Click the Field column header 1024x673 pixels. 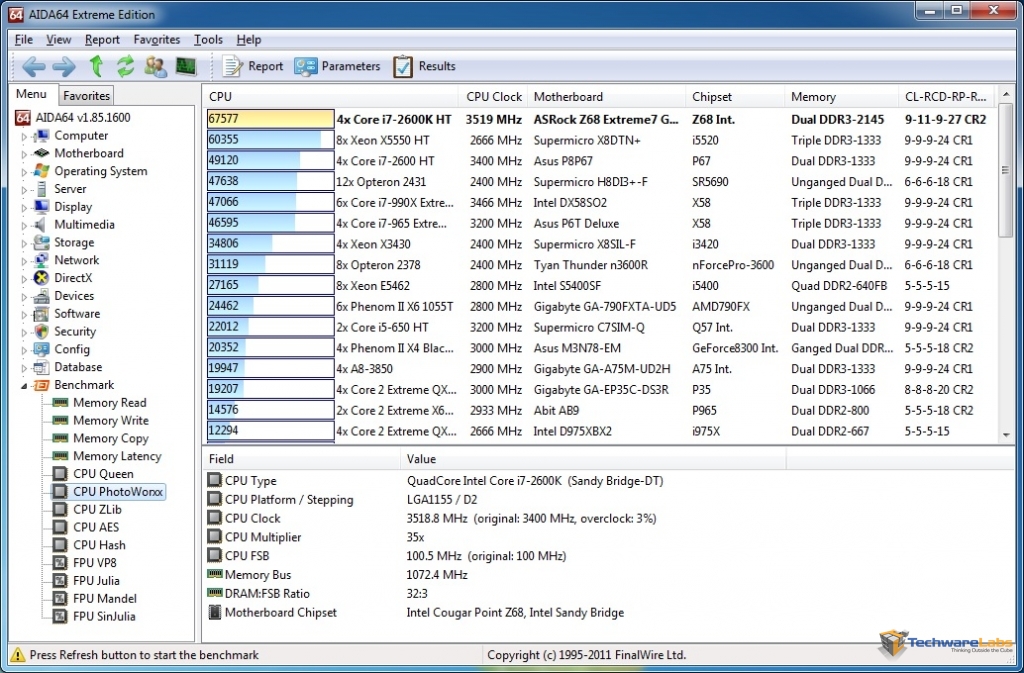point(301,459)
